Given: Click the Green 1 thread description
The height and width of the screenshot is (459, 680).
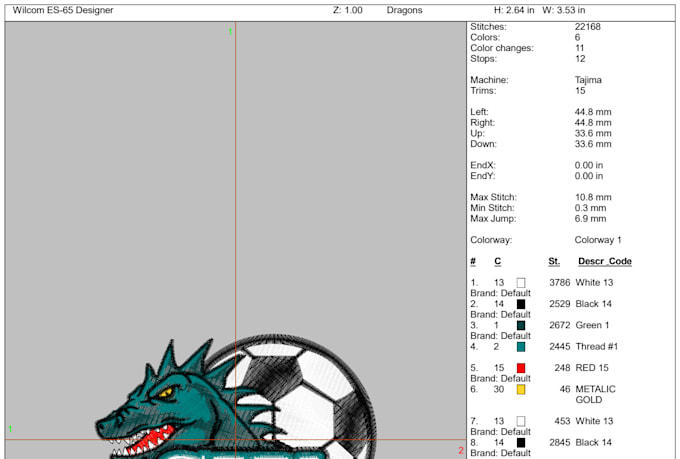Looking at the screenshot, I should coord(592,325).
